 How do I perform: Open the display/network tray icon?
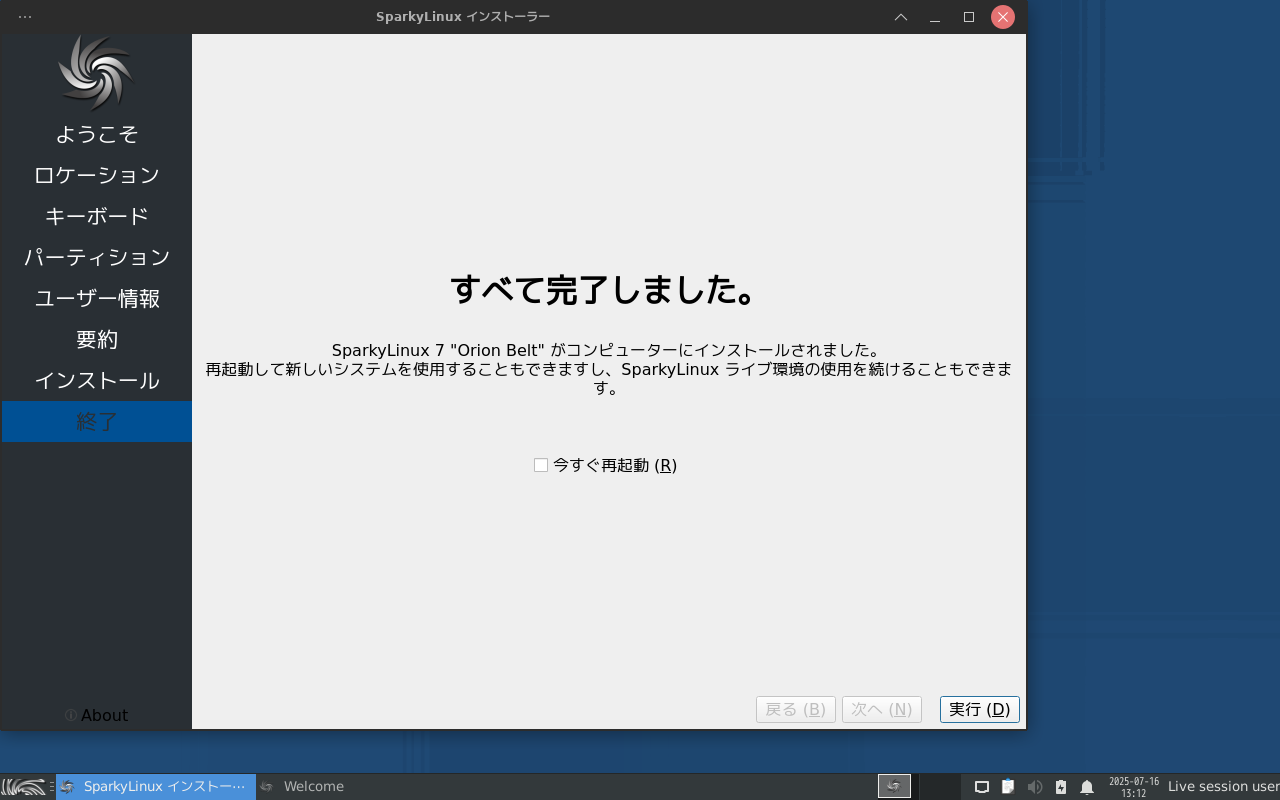[982, 787]
